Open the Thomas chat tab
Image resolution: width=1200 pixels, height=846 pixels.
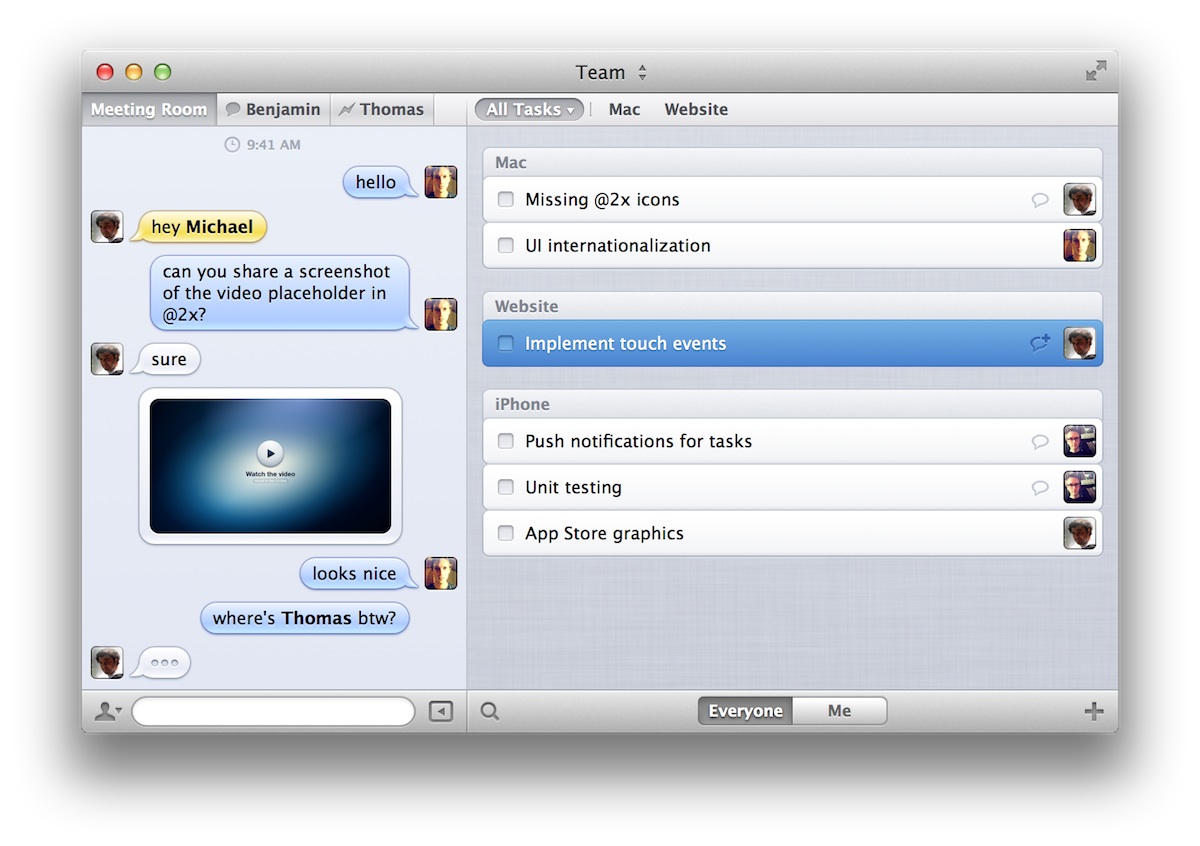[x=382, y=110]
